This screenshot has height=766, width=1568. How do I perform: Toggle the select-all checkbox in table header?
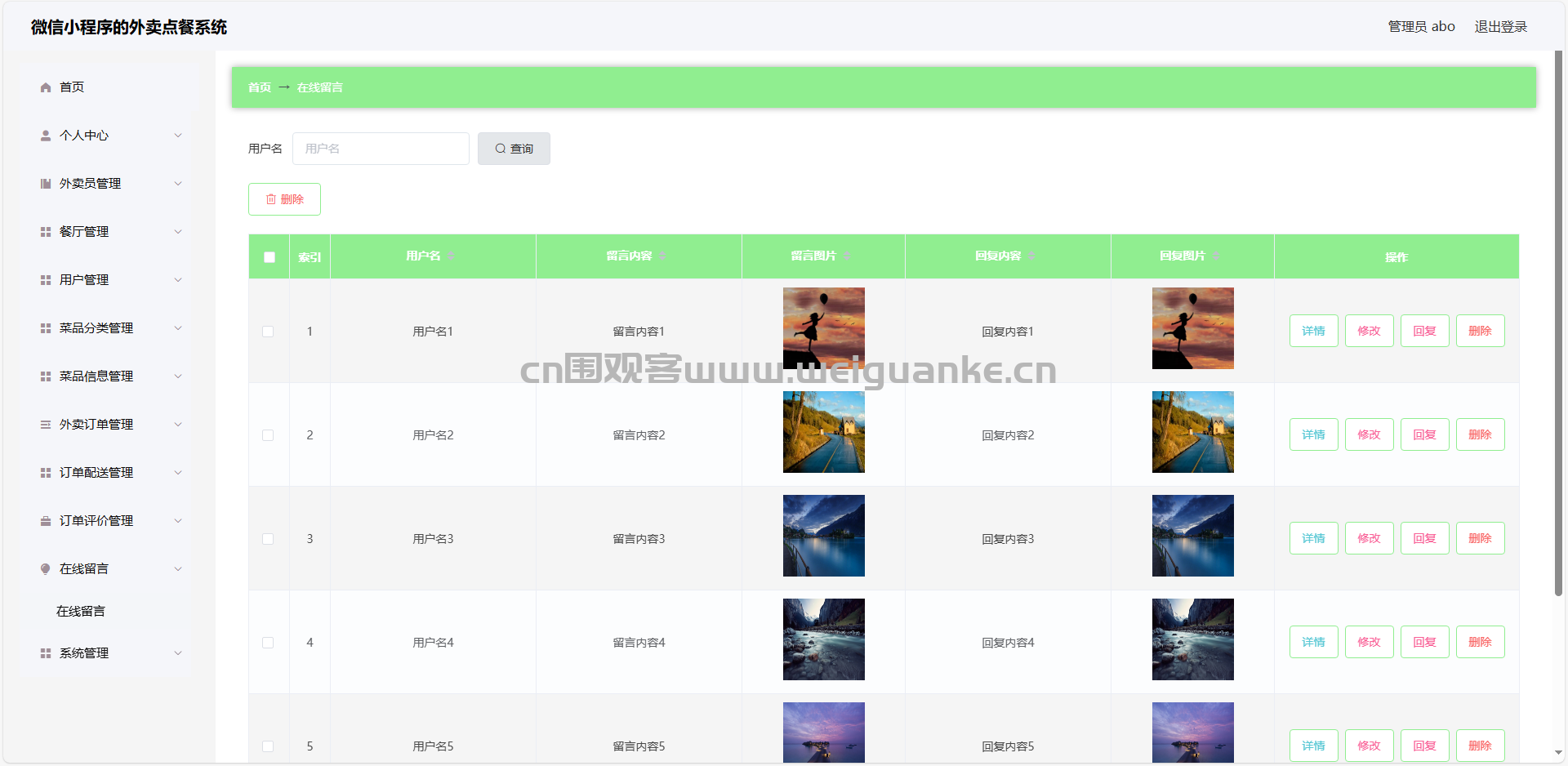coord(269,257)
